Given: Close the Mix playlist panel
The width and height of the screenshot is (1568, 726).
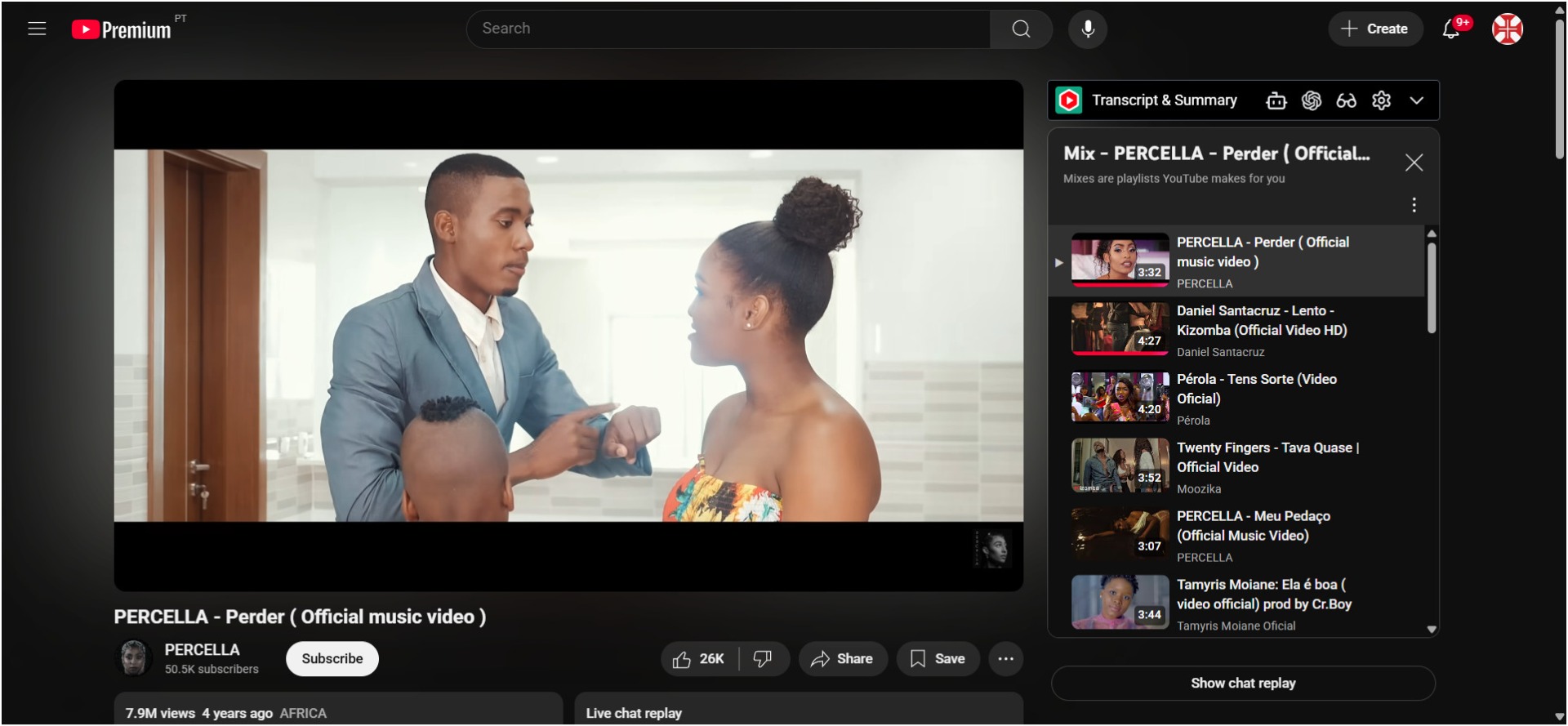Looking at the screenshot, I should coord(1414,163).
